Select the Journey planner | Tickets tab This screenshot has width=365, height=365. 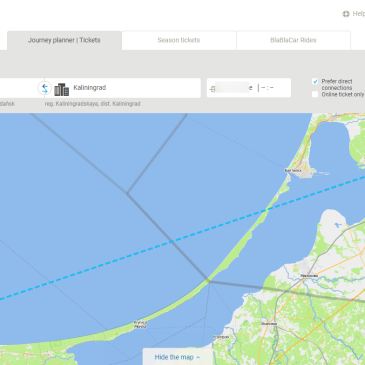coord(64,40)
